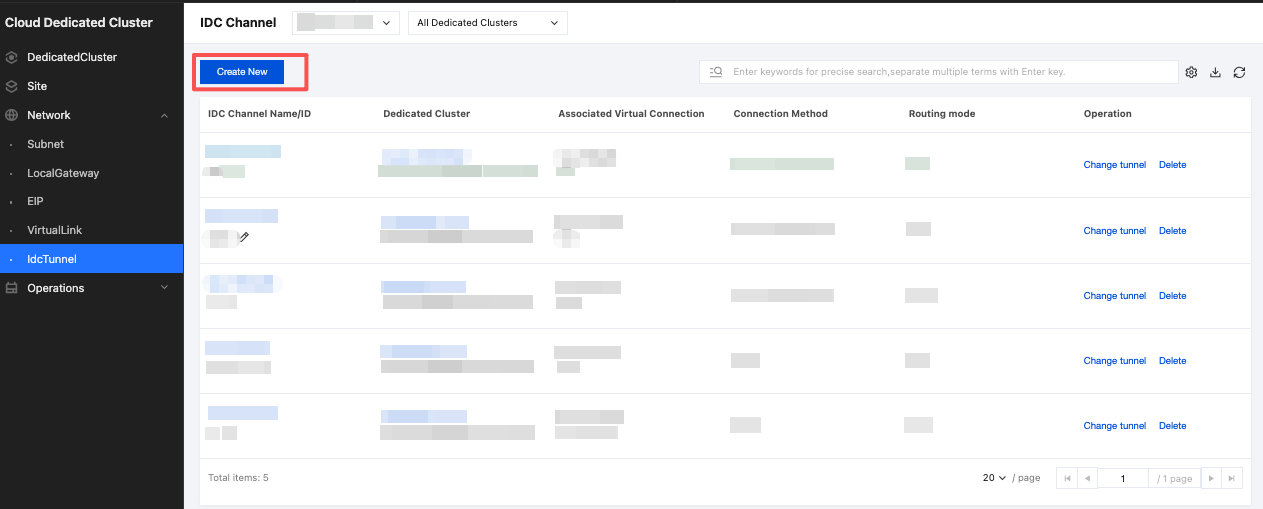
Task: Open the All Dedicated Clusters dropdown
Action: coord(487,23)
